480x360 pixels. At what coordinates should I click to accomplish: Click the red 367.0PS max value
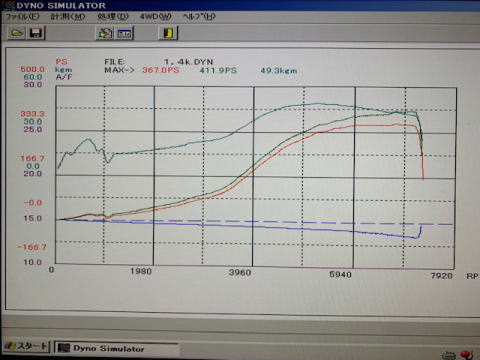pos(161,70)
